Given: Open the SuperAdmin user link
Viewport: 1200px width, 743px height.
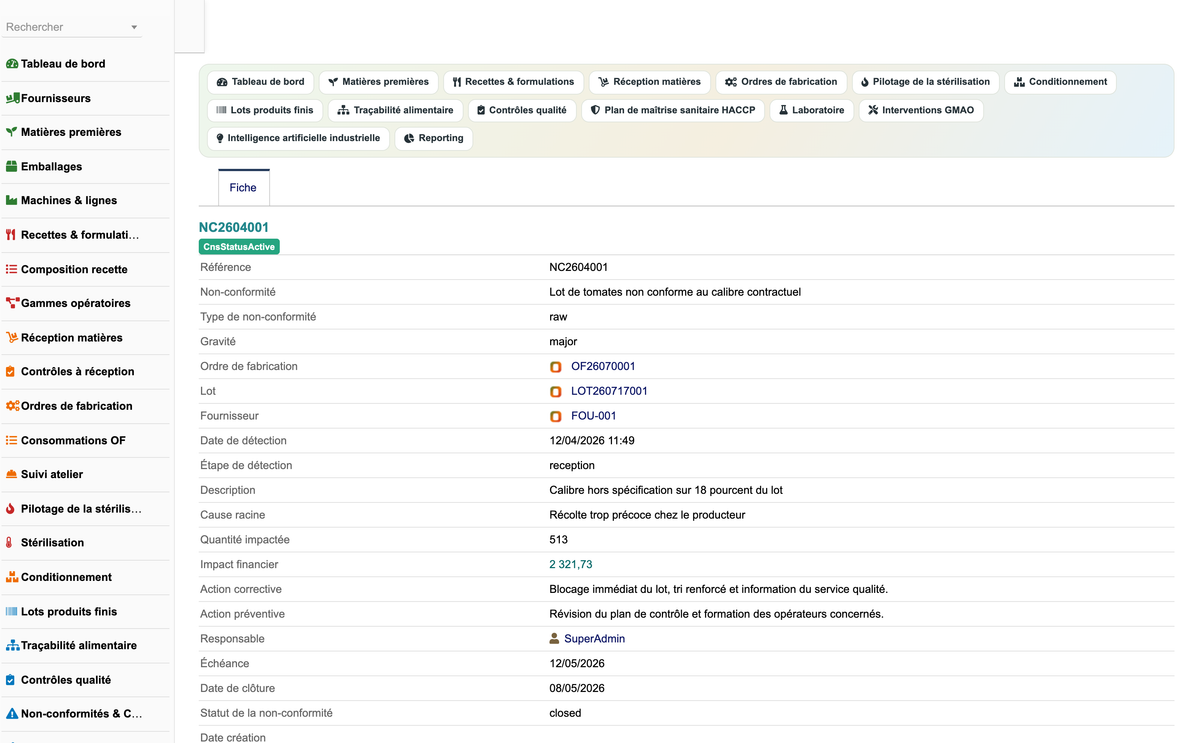Looking at the screenshot, I should pyautogui.click(x=594, y=639).
